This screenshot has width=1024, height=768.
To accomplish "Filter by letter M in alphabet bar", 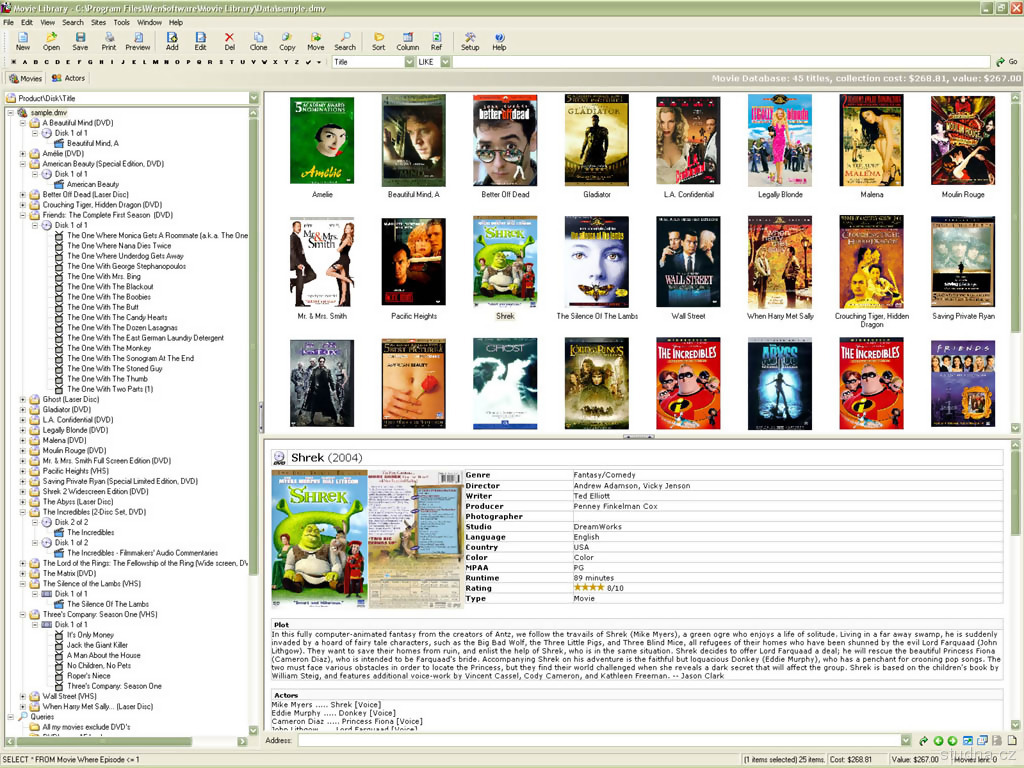I will point(155,62).
